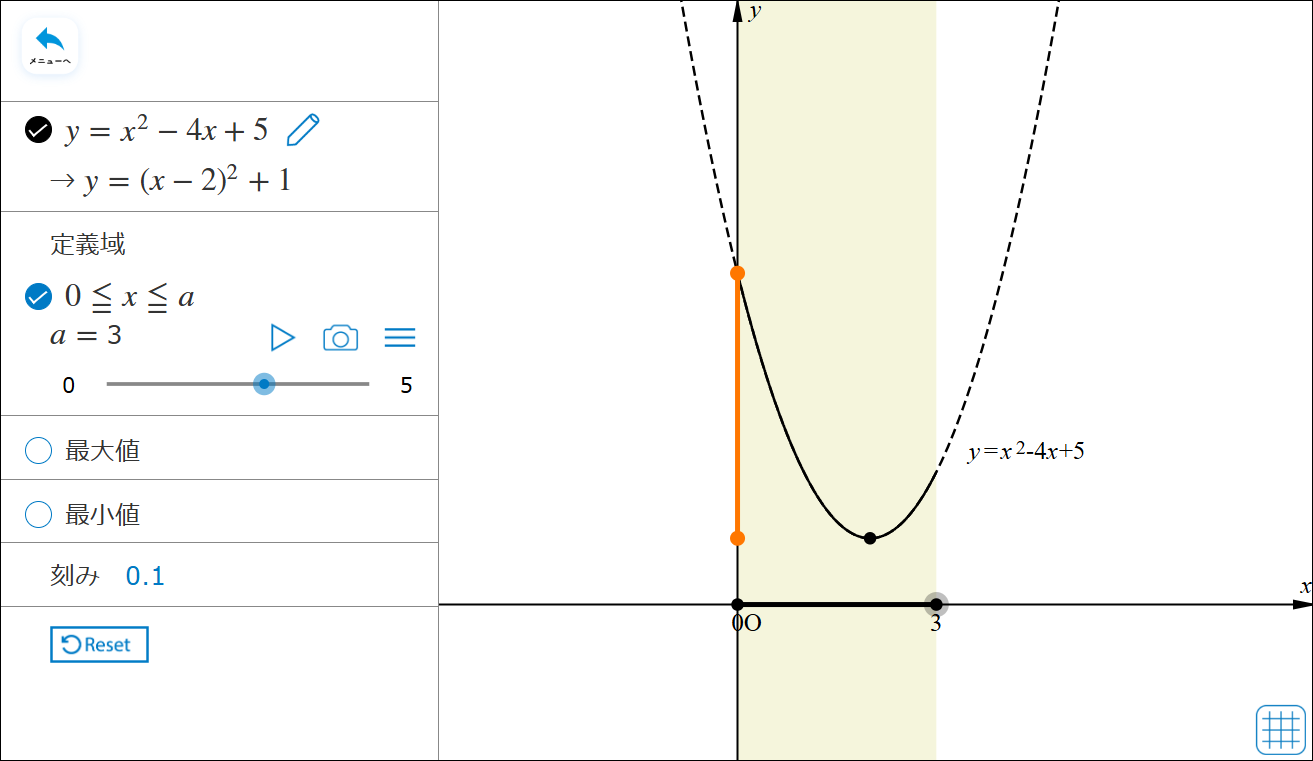Click the Reset button

pyautogui.click(x=99, y=645)
